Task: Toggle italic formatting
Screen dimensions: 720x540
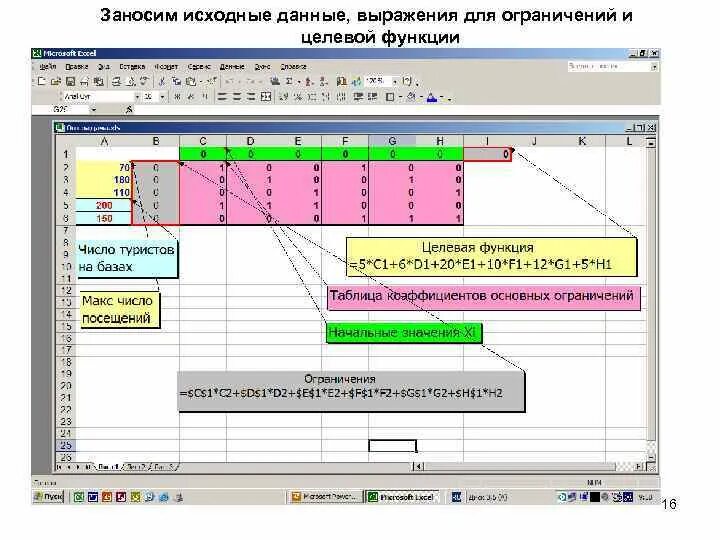Action: (191, 97)
